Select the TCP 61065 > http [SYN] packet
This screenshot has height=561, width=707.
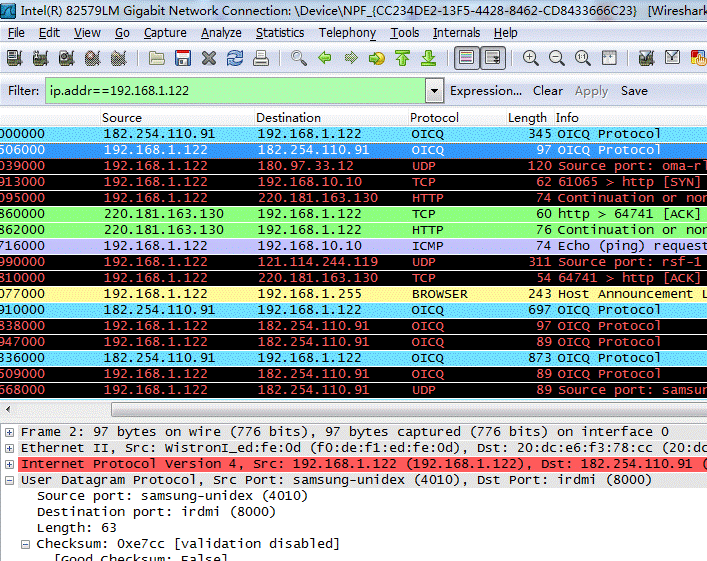[354, 182]
